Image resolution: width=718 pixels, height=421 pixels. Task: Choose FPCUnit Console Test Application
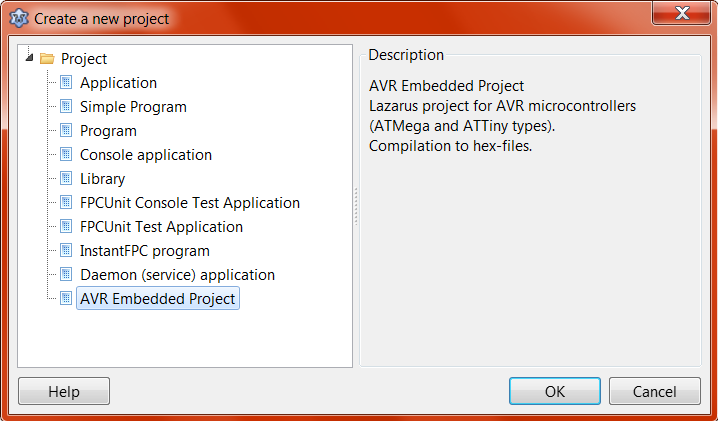[x=190, y=203]
